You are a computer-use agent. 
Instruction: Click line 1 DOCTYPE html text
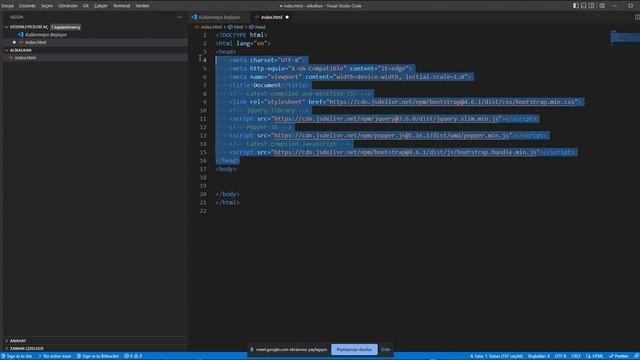coord(241,35)
